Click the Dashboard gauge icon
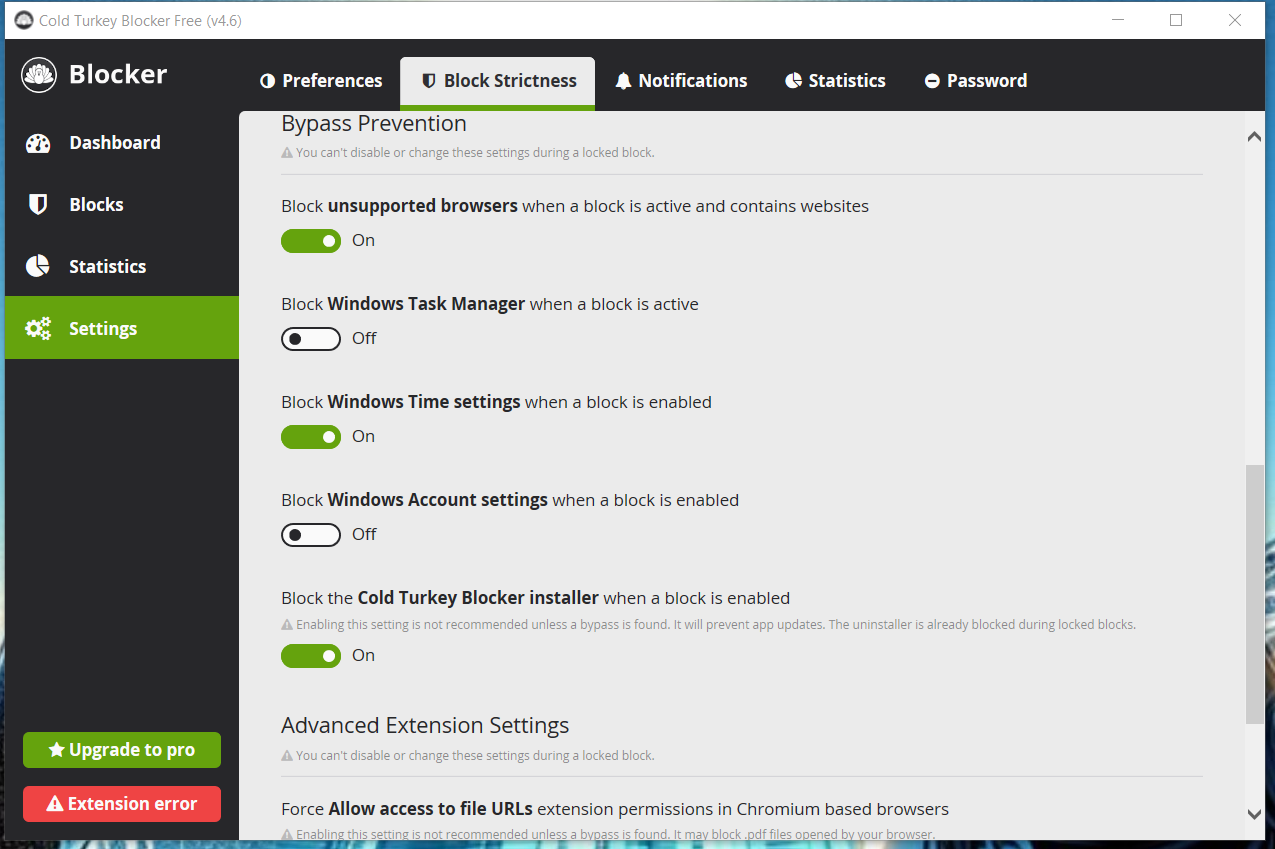The height and width of the screenshot is (849, 1275). [38, 143]
